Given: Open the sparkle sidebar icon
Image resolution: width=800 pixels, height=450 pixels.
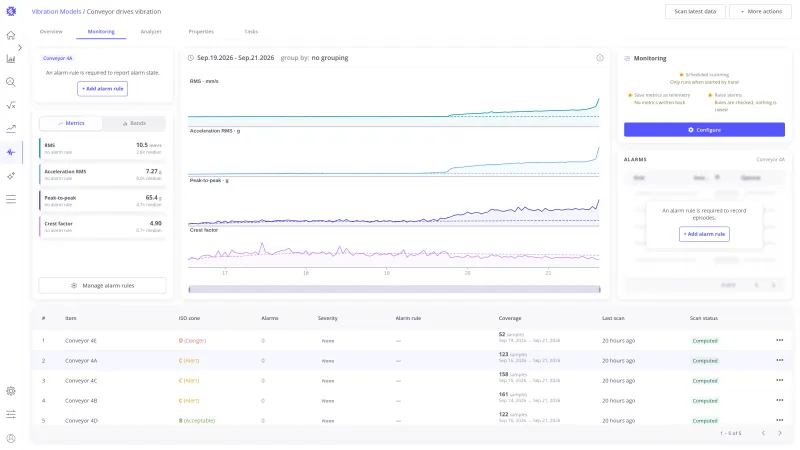Looking at the screenshot, I should [x=11, y=176].
